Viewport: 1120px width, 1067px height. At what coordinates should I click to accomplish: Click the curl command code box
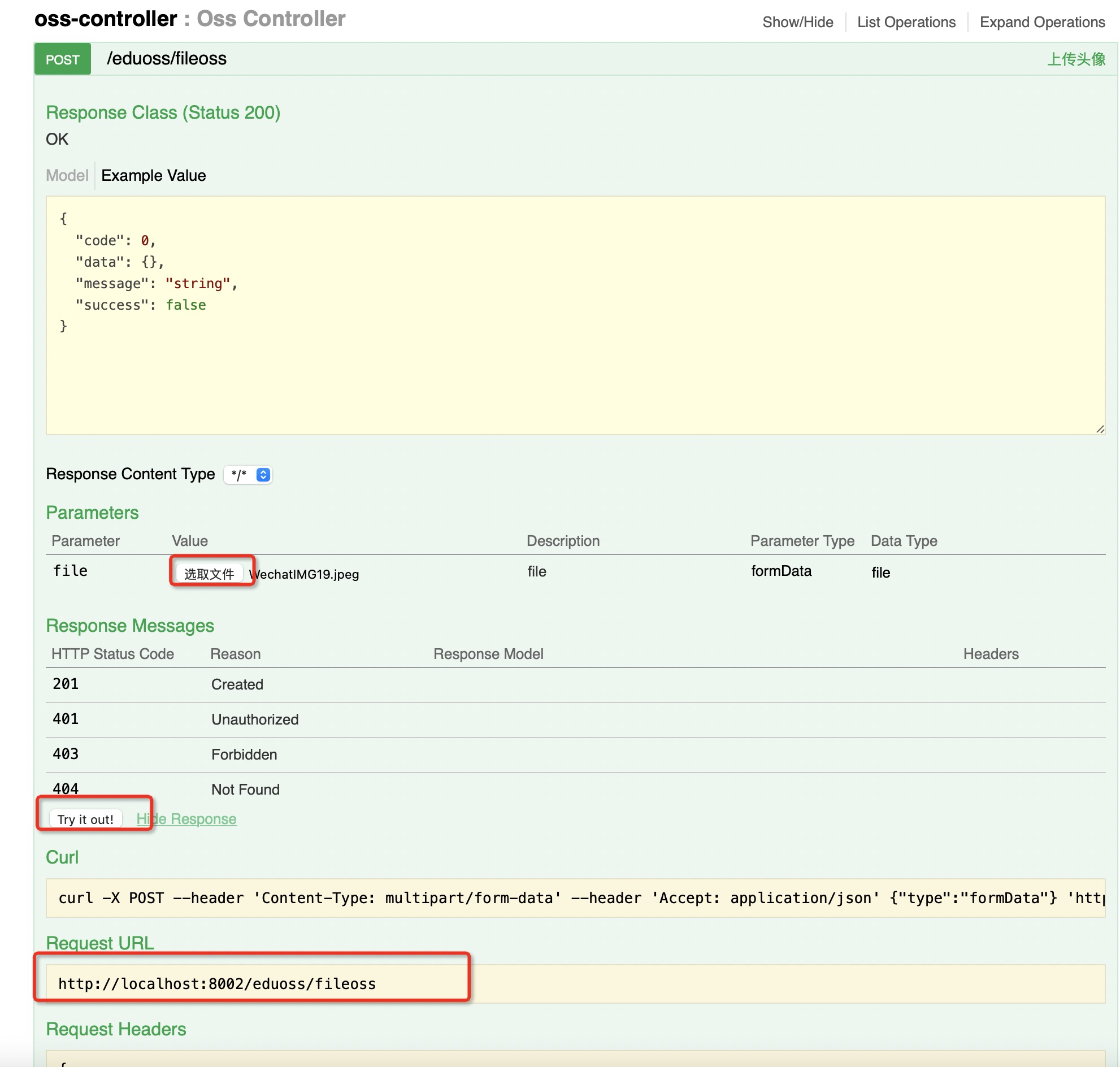[575, 897]
